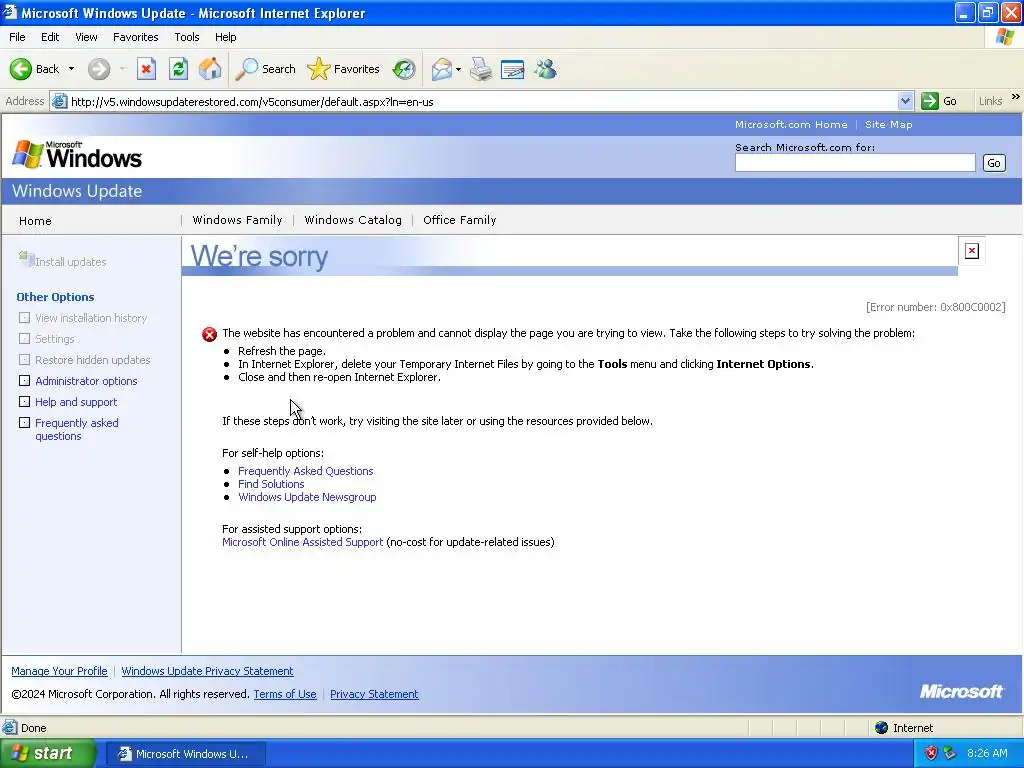Open the Windows Family tab

coord(237,220)
